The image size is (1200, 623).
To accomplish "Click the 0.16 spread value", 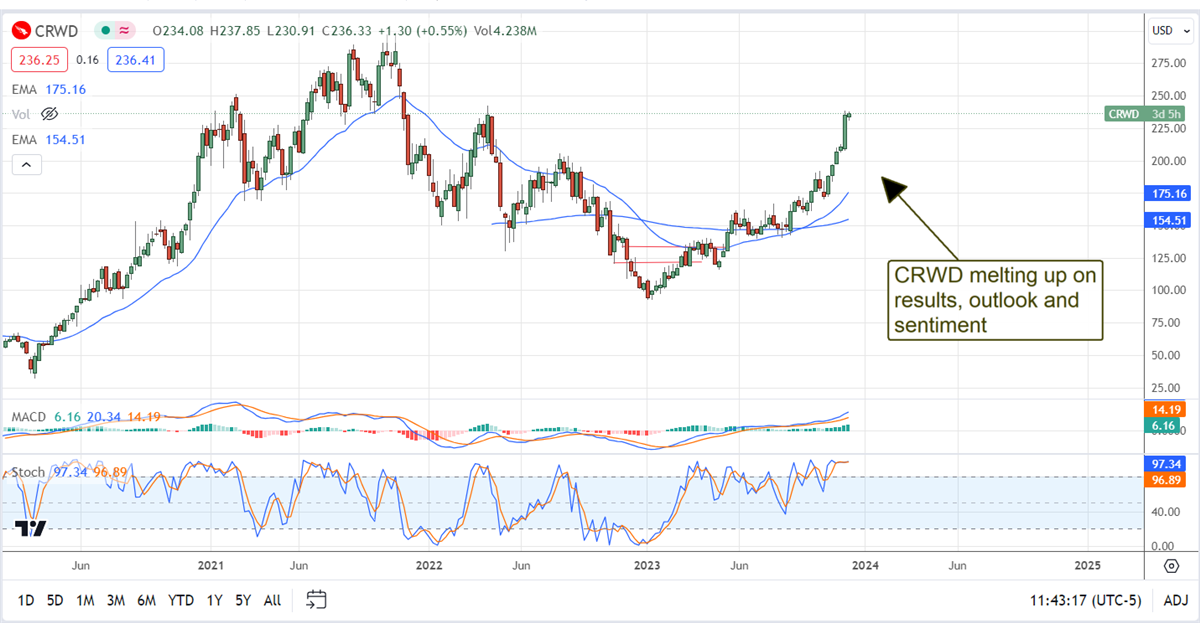I will [88, 60].
